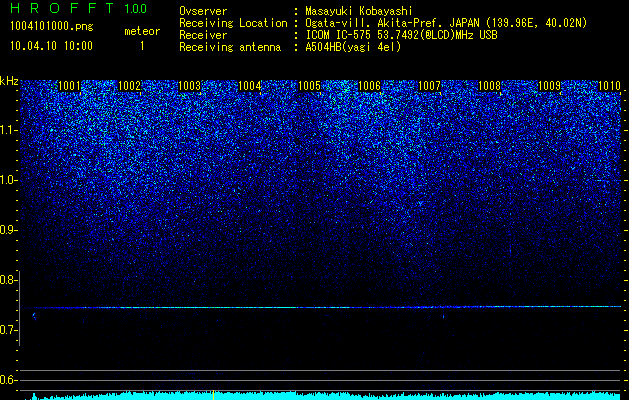Click the date stamp 10.04.10 10:00

(x=51, y=46)
